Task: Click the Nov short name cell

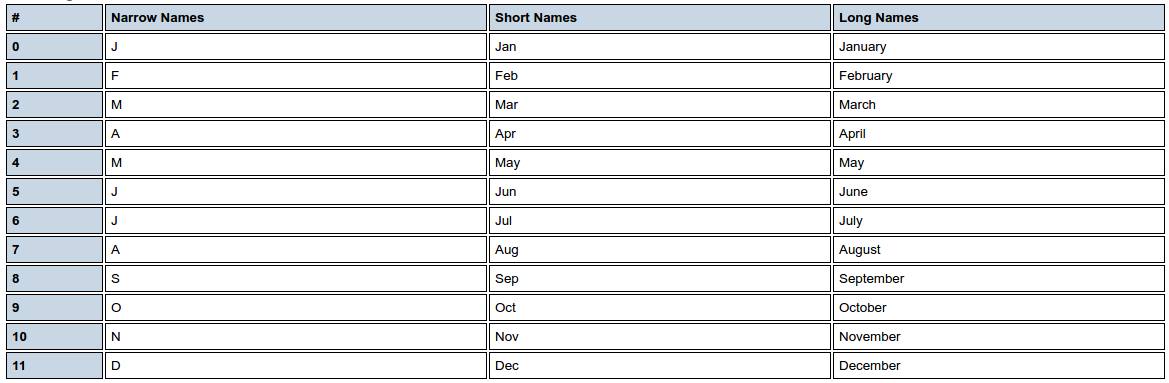Action: (660, 337)
